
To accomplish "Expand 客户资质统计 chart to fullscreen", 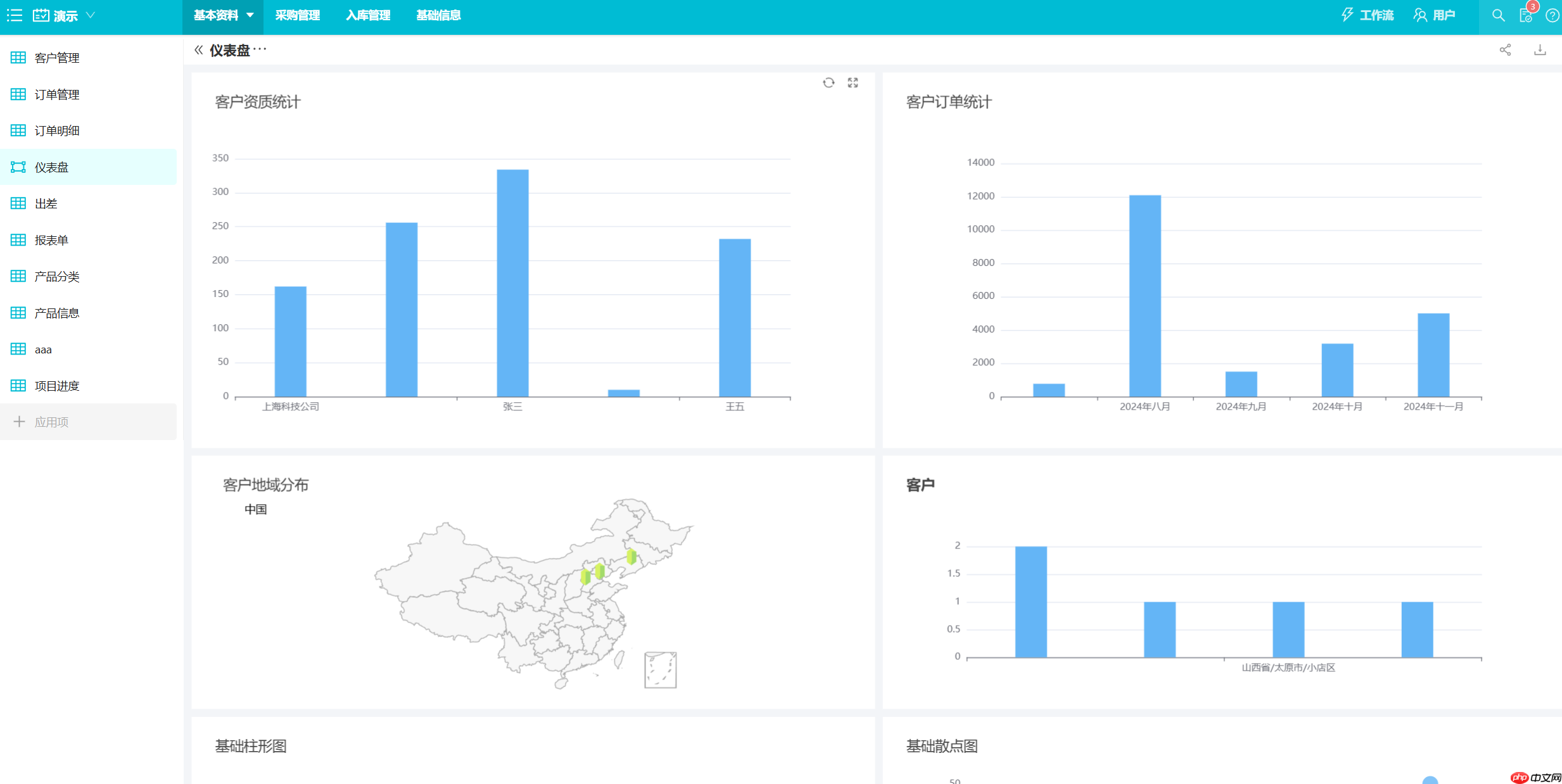I will pos(853,82).
